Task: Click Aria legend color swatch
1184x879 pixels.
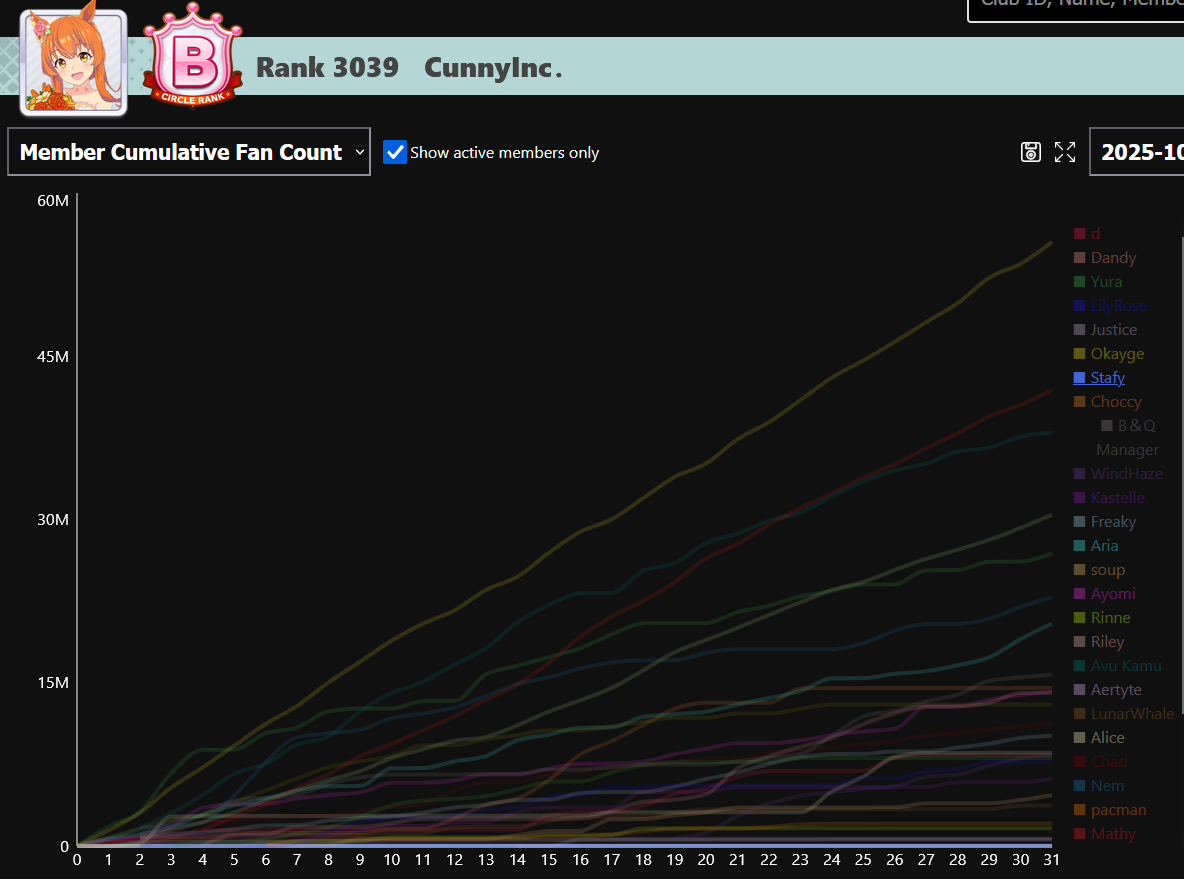Action: click(x=1080, y=546)
